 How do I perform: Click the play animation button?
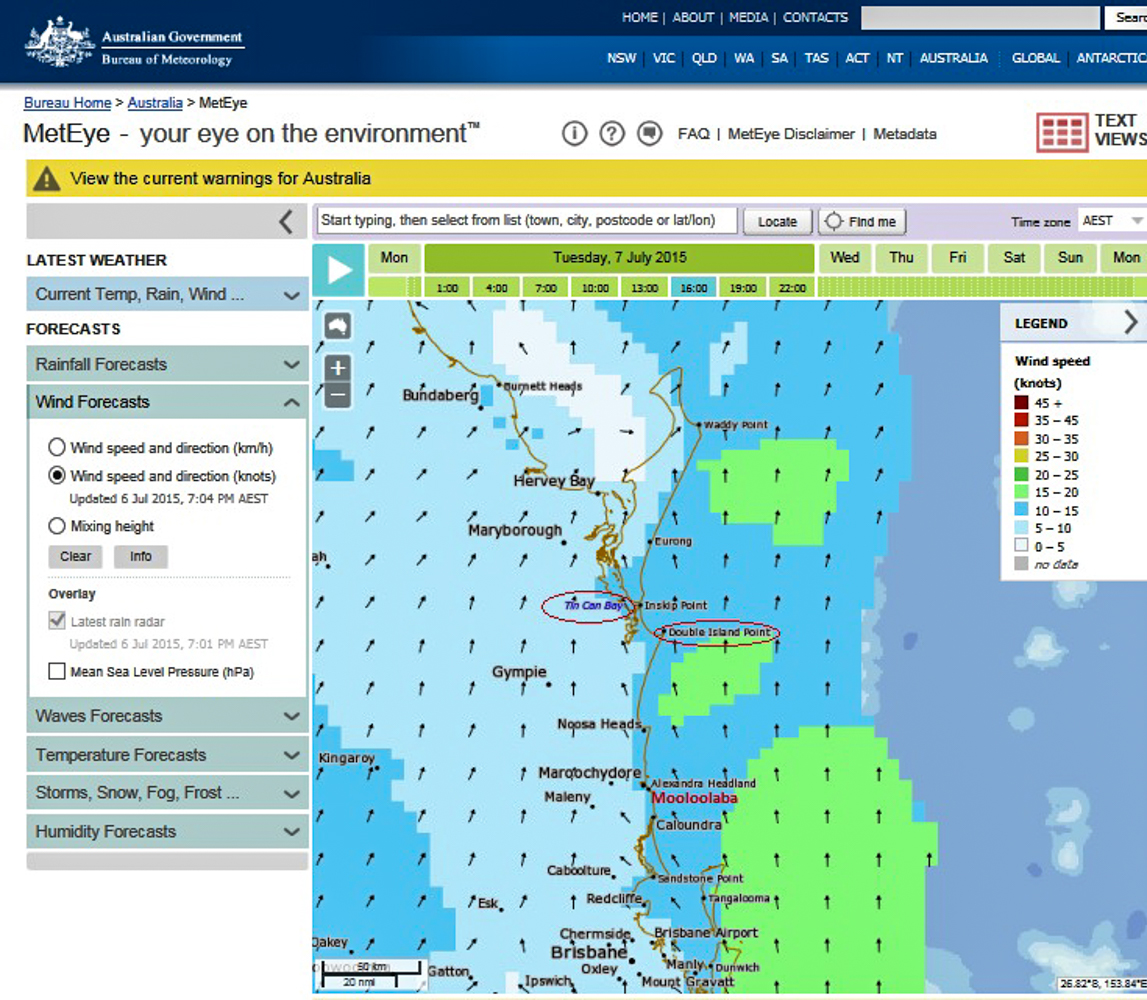(338, 270)
